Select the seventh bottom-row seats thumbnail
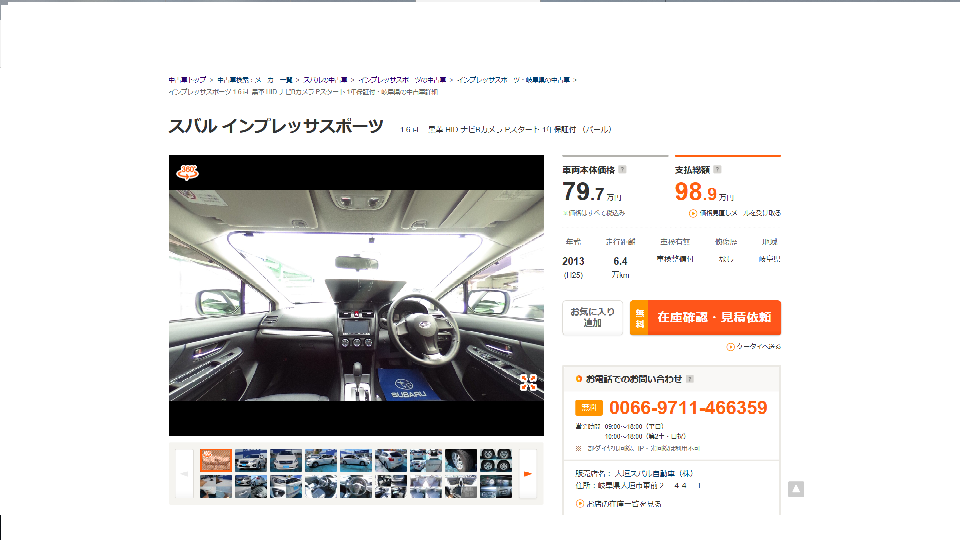The height and width of the screenshot is (540, 960). coord(426,487)
